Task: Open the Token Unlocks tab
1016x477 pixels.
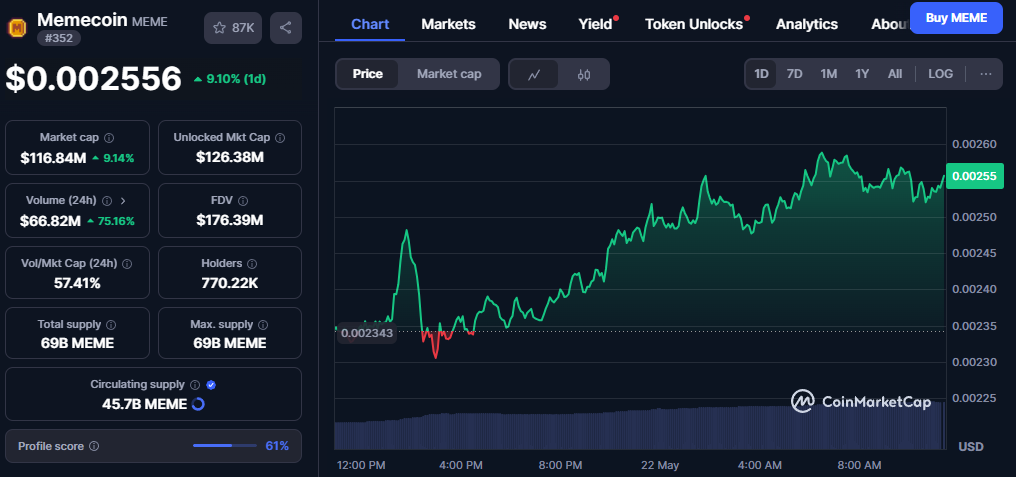Action: click(x=694, y=24)
